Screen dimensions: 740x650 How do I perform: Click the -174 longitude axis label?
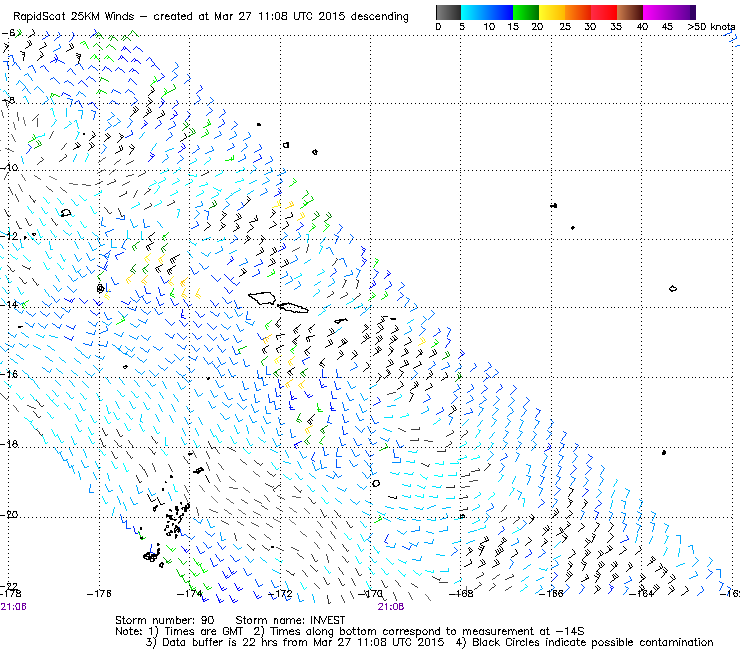click(x=189, y=593)
